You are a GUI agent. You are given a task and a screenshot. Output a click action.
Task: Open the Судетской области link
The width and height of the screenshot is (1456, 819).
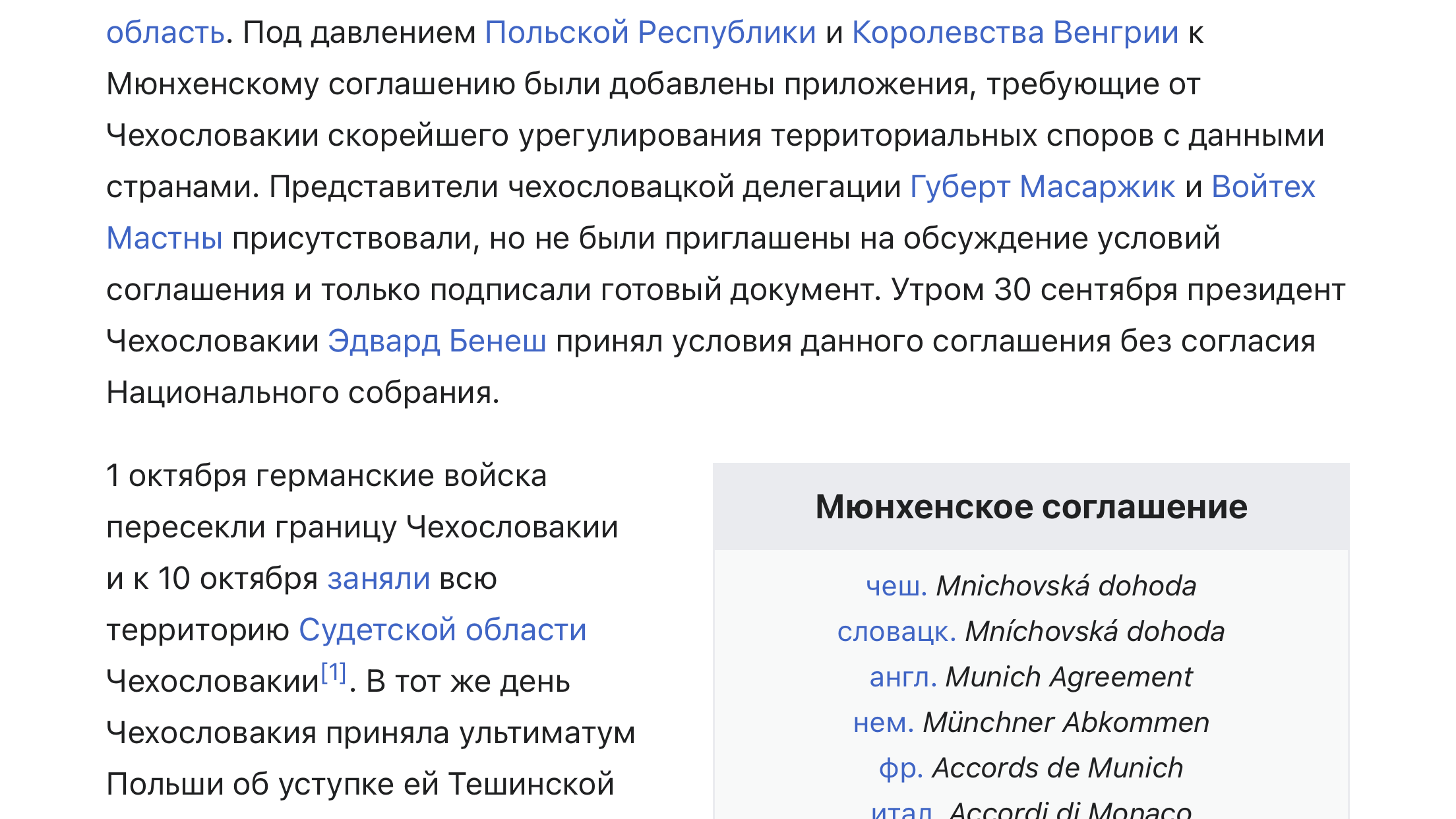pyautogui.click(x=442, y=630)
